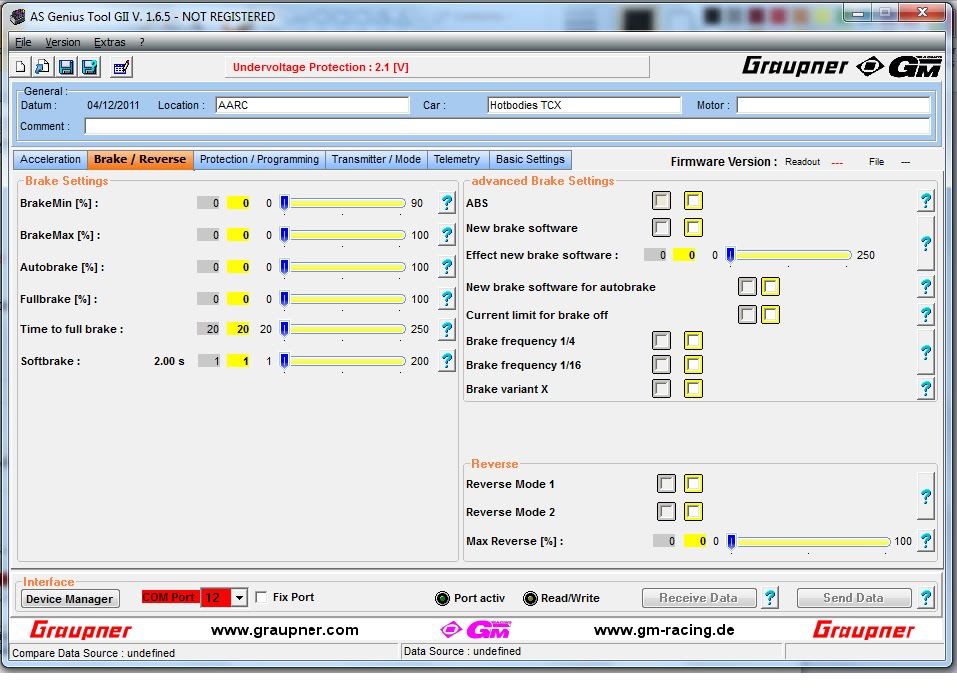Click the Max Reverse slider track

coord(809,541)
